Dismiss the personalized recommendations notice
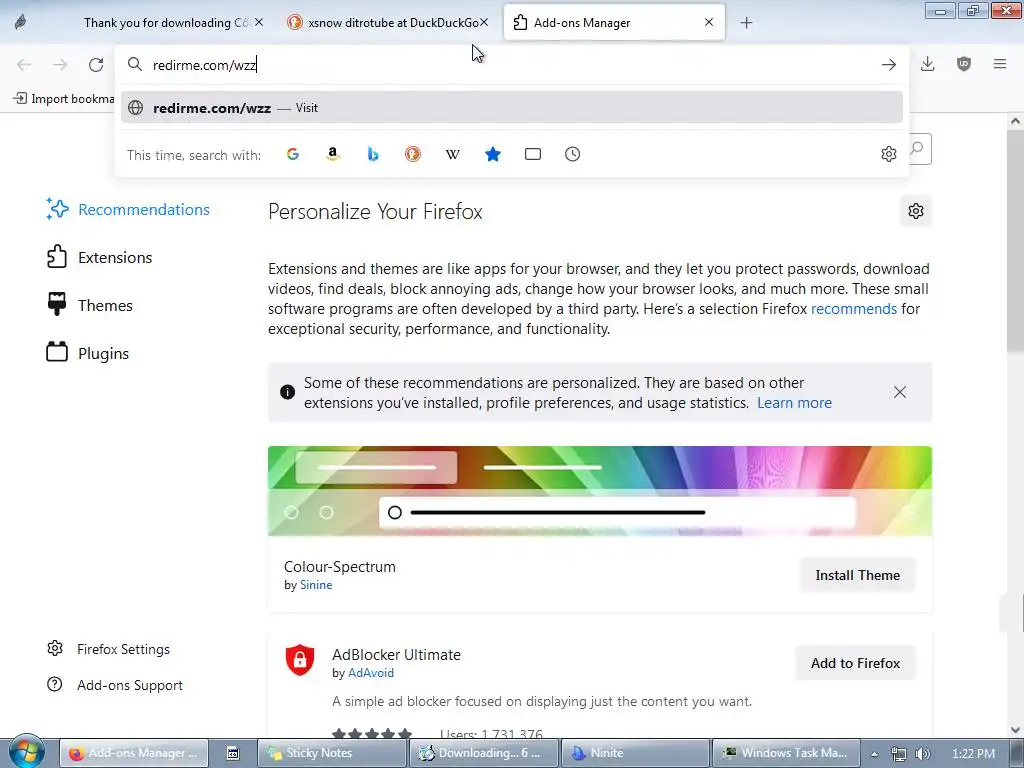The height and width of the screenshot is (768, 1024). 900,392
